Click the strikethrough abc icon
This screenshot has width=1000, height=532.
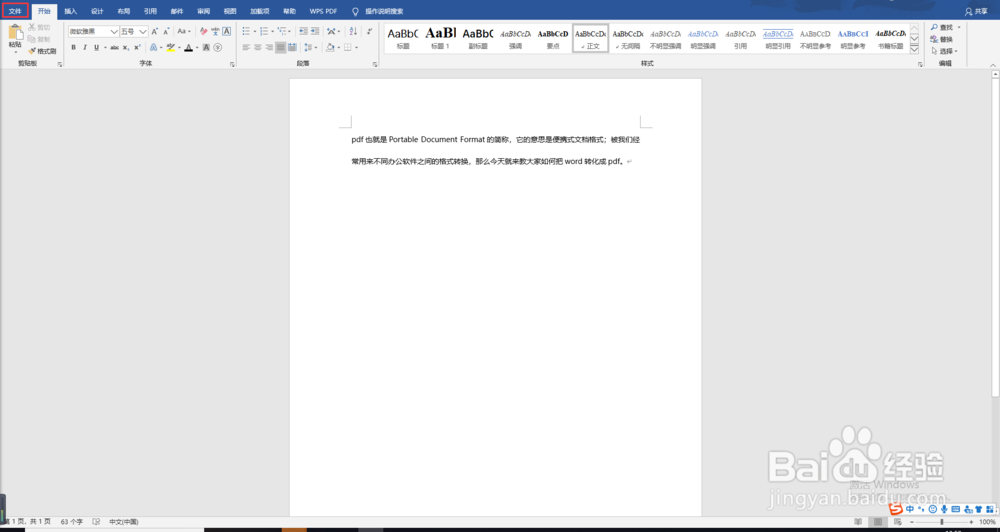point(114,47)
